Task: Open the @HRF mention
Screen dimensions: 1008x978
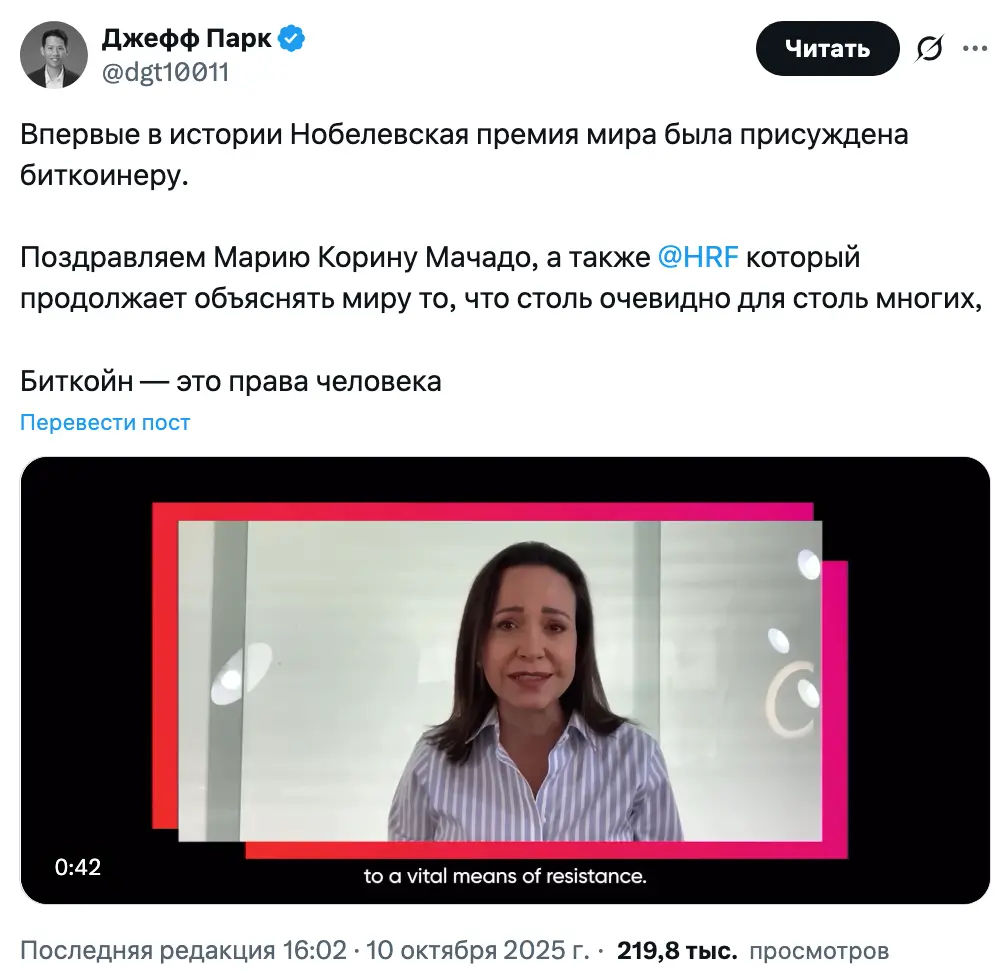Action: coord(698,257)
